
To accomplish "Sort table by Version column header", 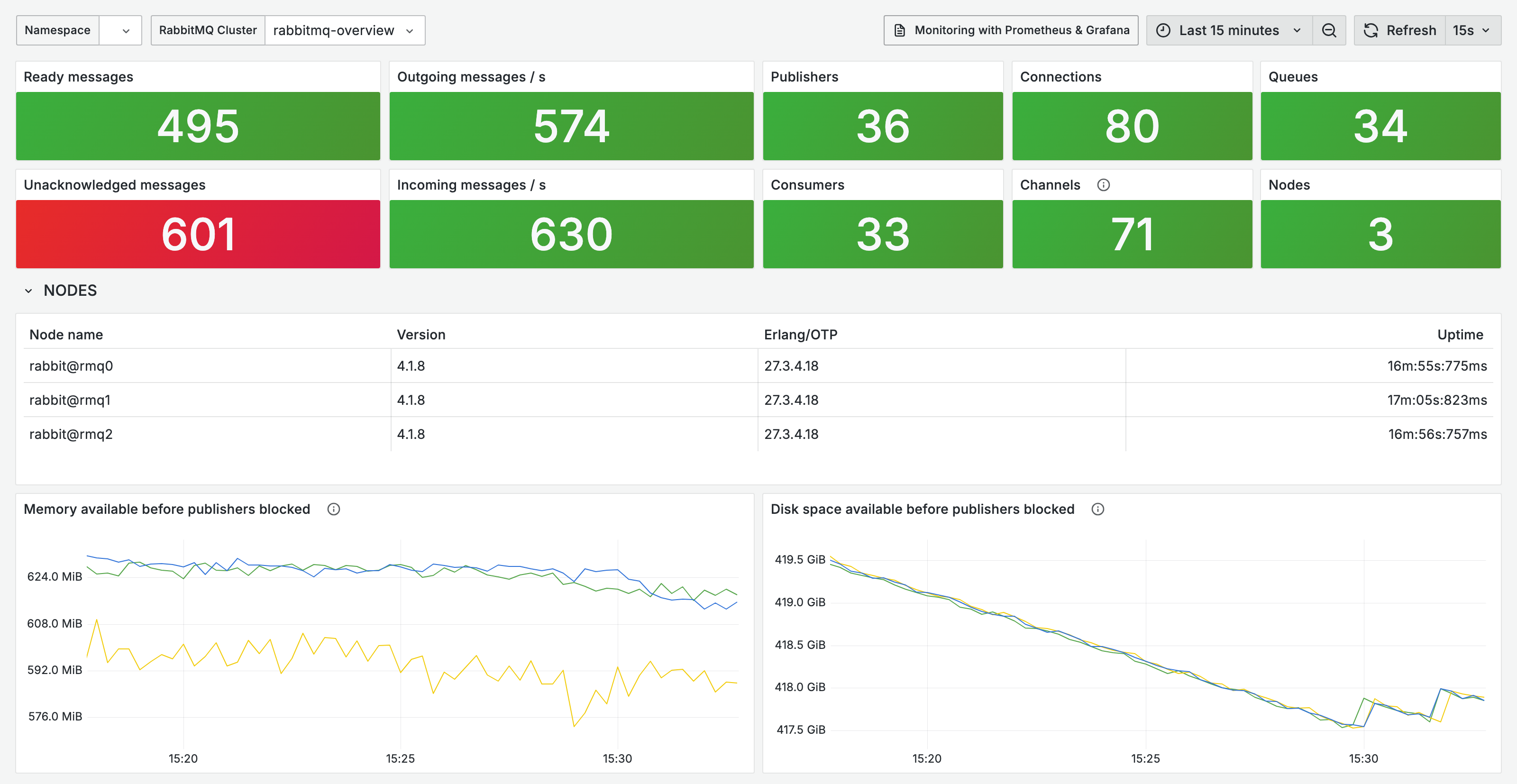I will click(421, 335).
